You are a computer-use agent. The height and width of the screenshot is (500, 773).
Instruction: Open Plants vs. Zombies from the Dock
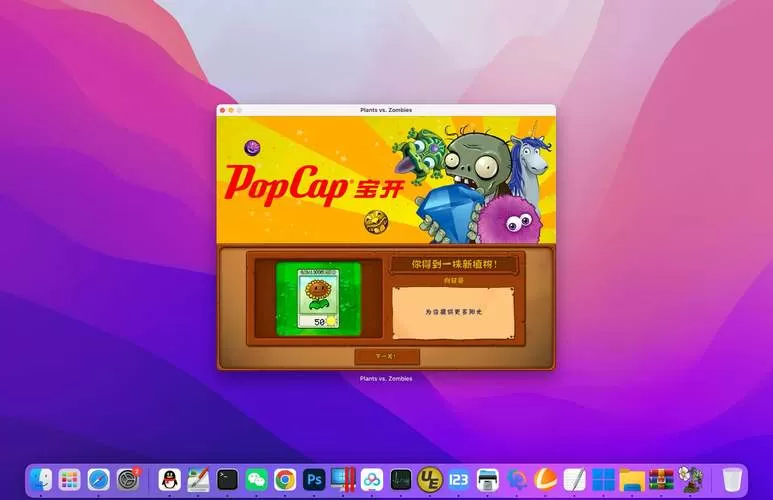tap(690, 479)
